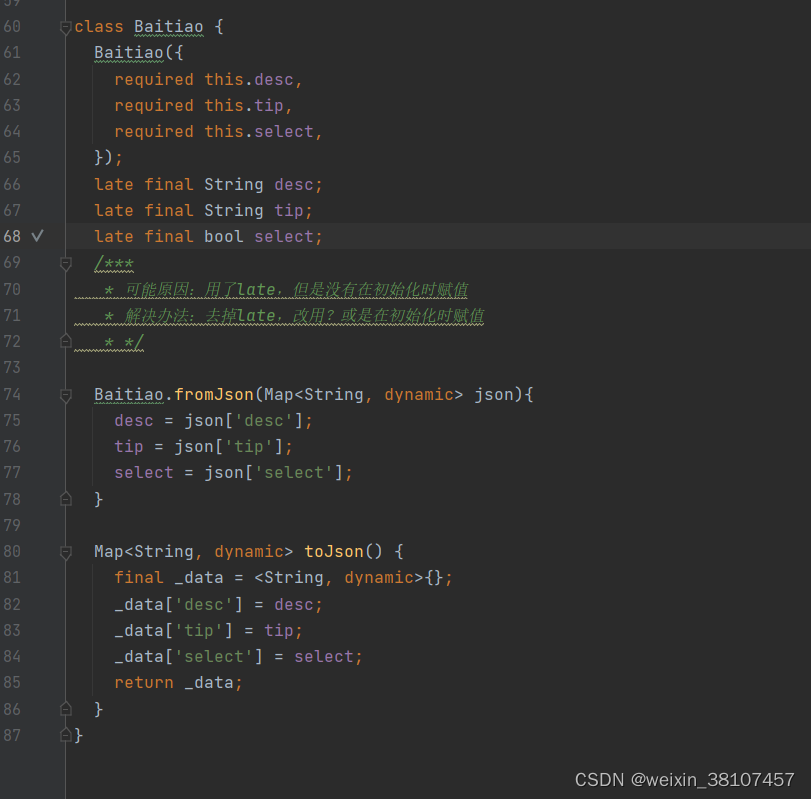This screenshot has height=799, width=811.
Task: Click the string 'tip' in json['tip'] on line 76
Action: coord(249,446)
